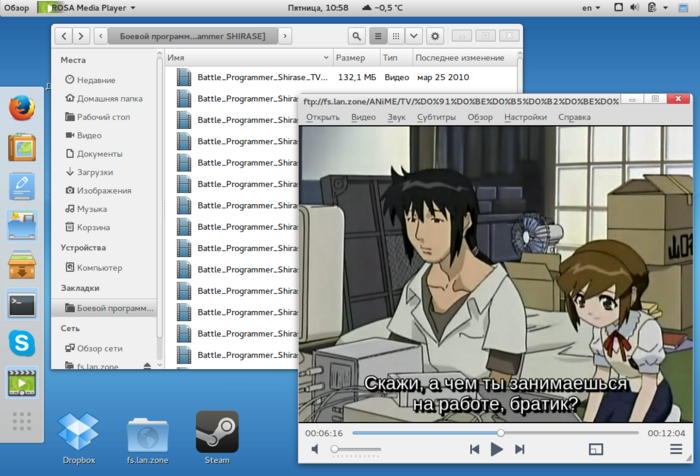700x476 pixels.
Task: Show next path segments in location bar
Action: (285, 36)
